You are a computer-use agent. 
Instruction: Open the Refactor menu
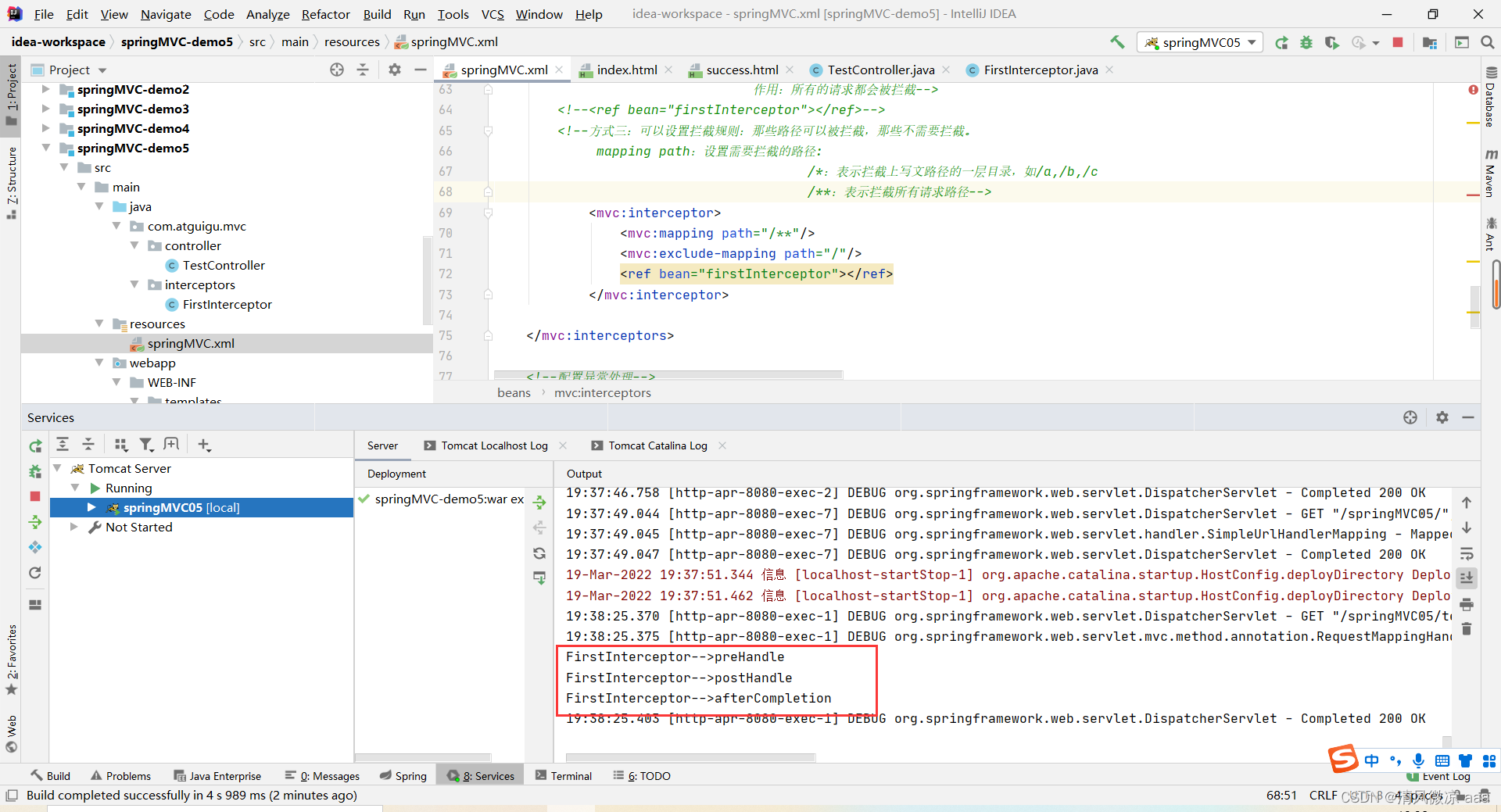(325, 14)
